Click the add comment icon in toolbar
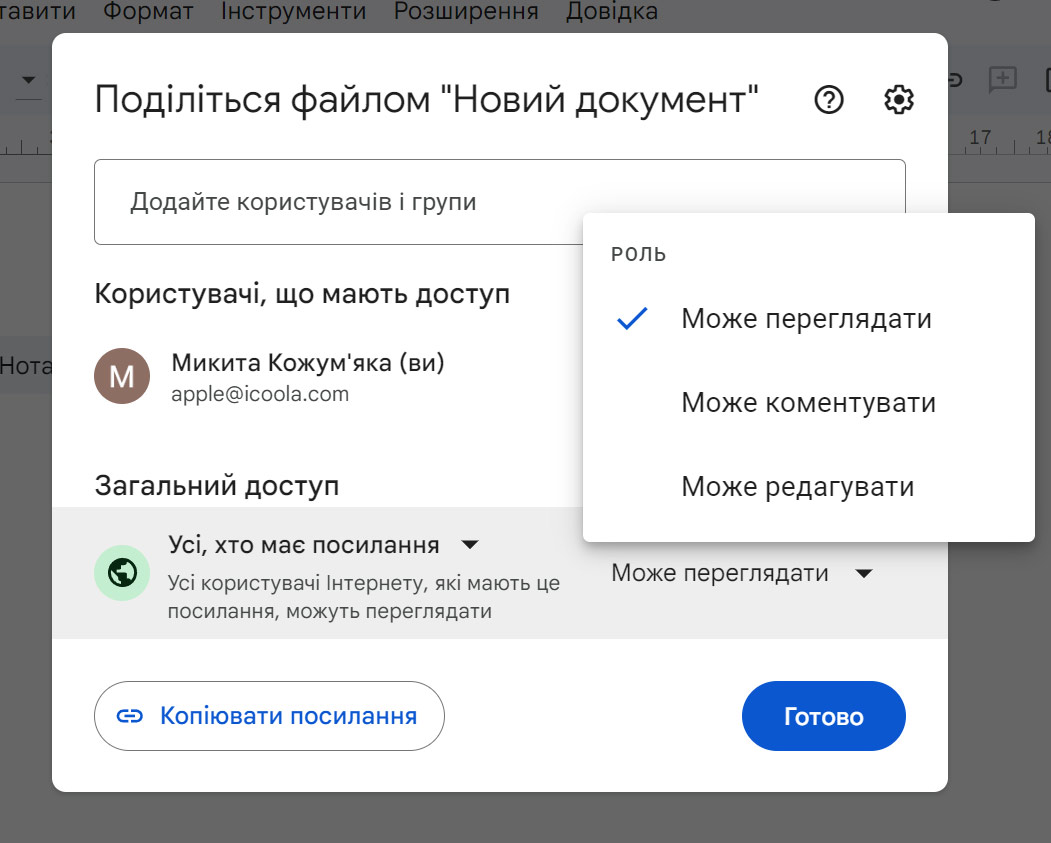The height and width of the screenshot is (843, 1051). [1001, 80]
